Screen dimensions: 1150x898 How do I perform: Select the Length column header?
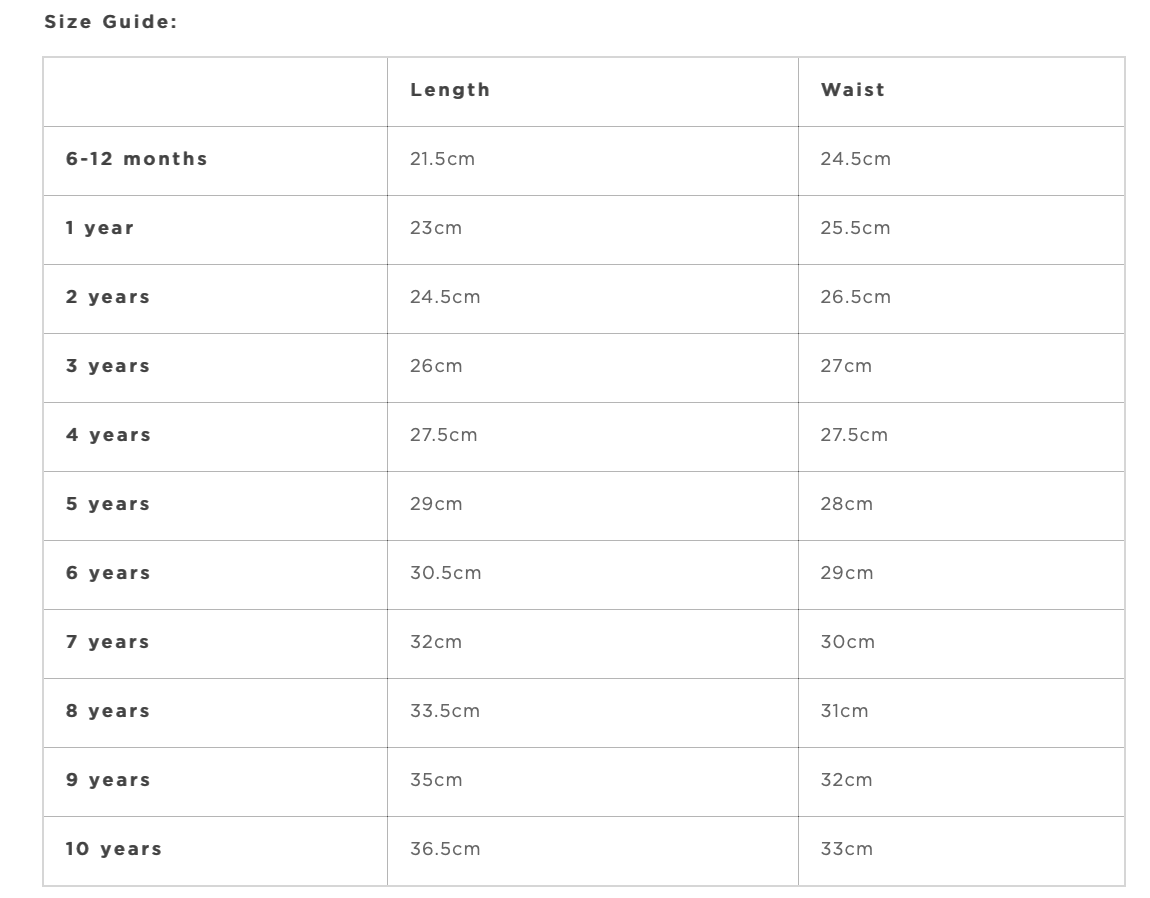click(450, 90)
